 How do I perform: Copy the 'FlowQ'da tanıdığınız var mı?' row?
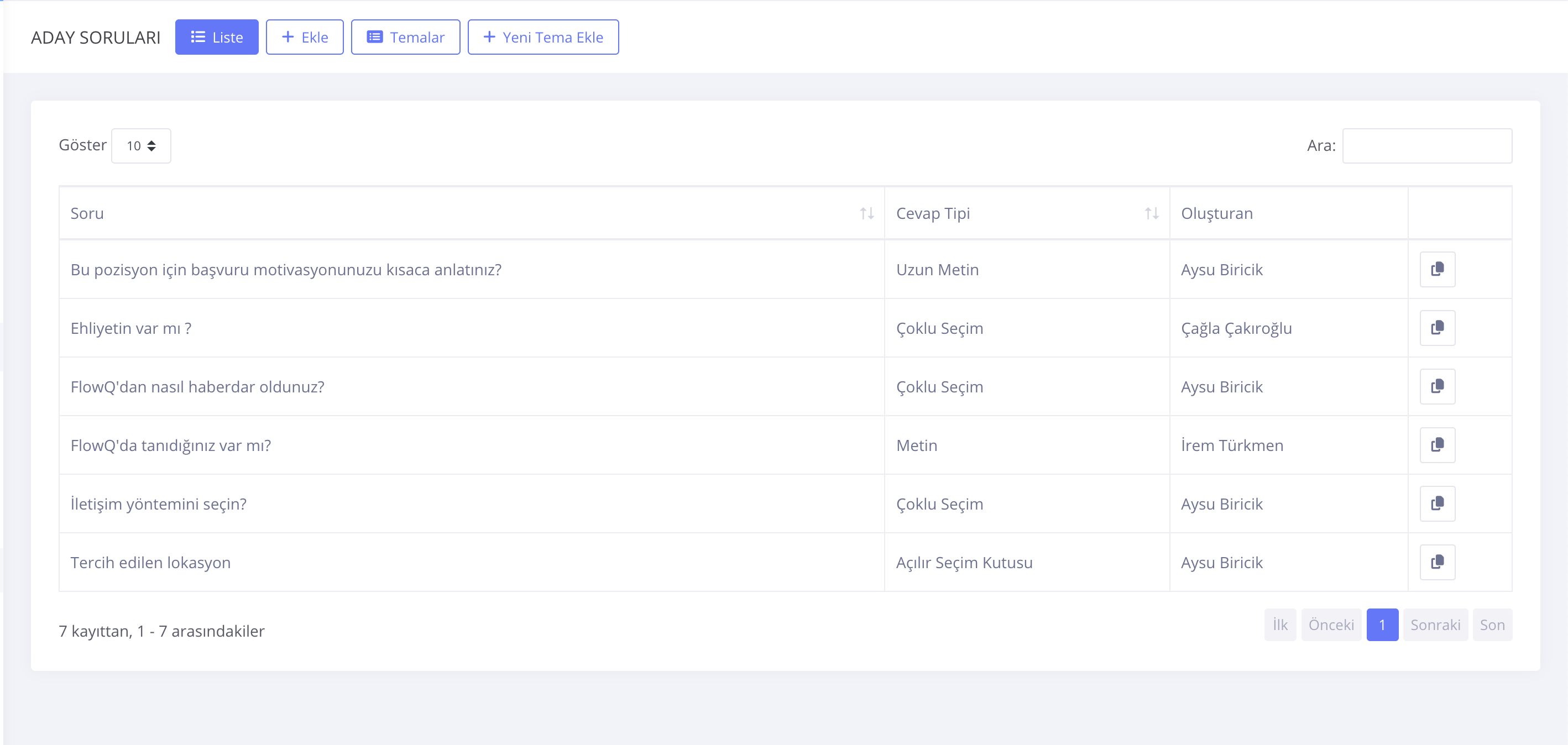1437,445
